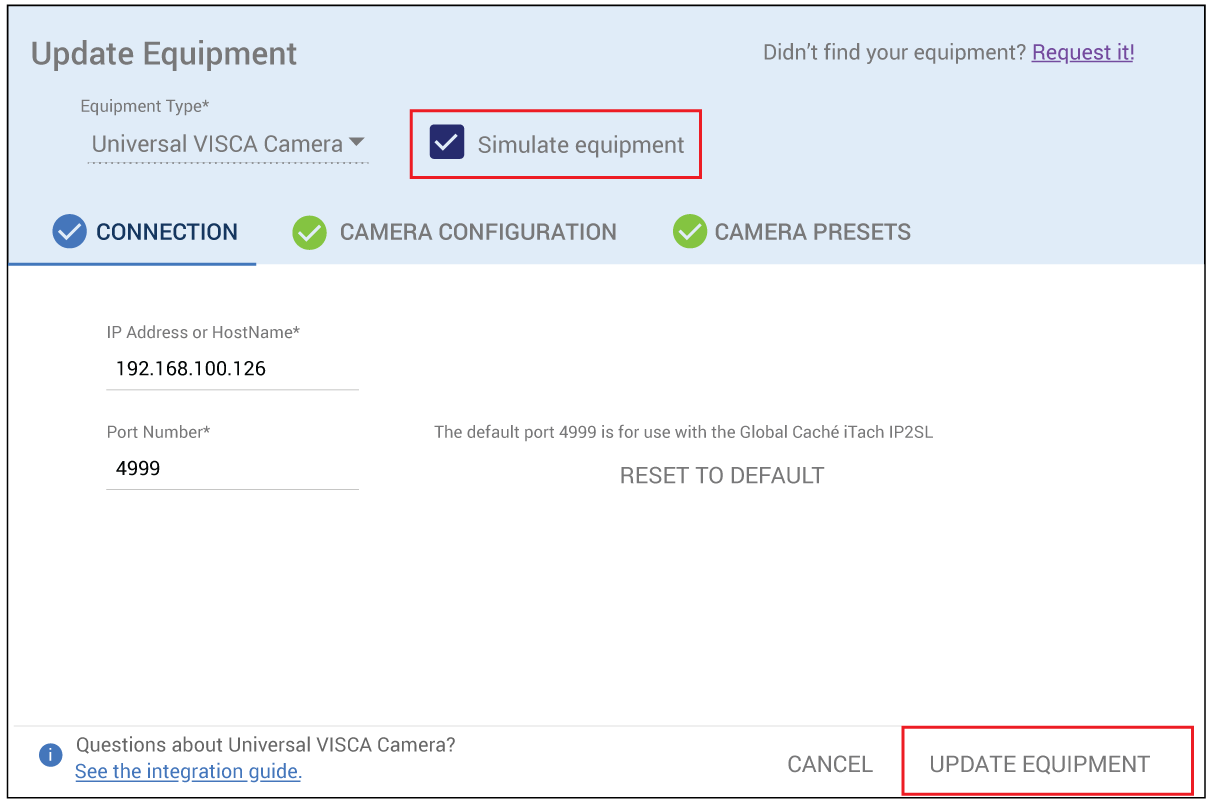1212x802 pixels.
Task: Click the Update Equipment dialog title
Action: (164, 53)
